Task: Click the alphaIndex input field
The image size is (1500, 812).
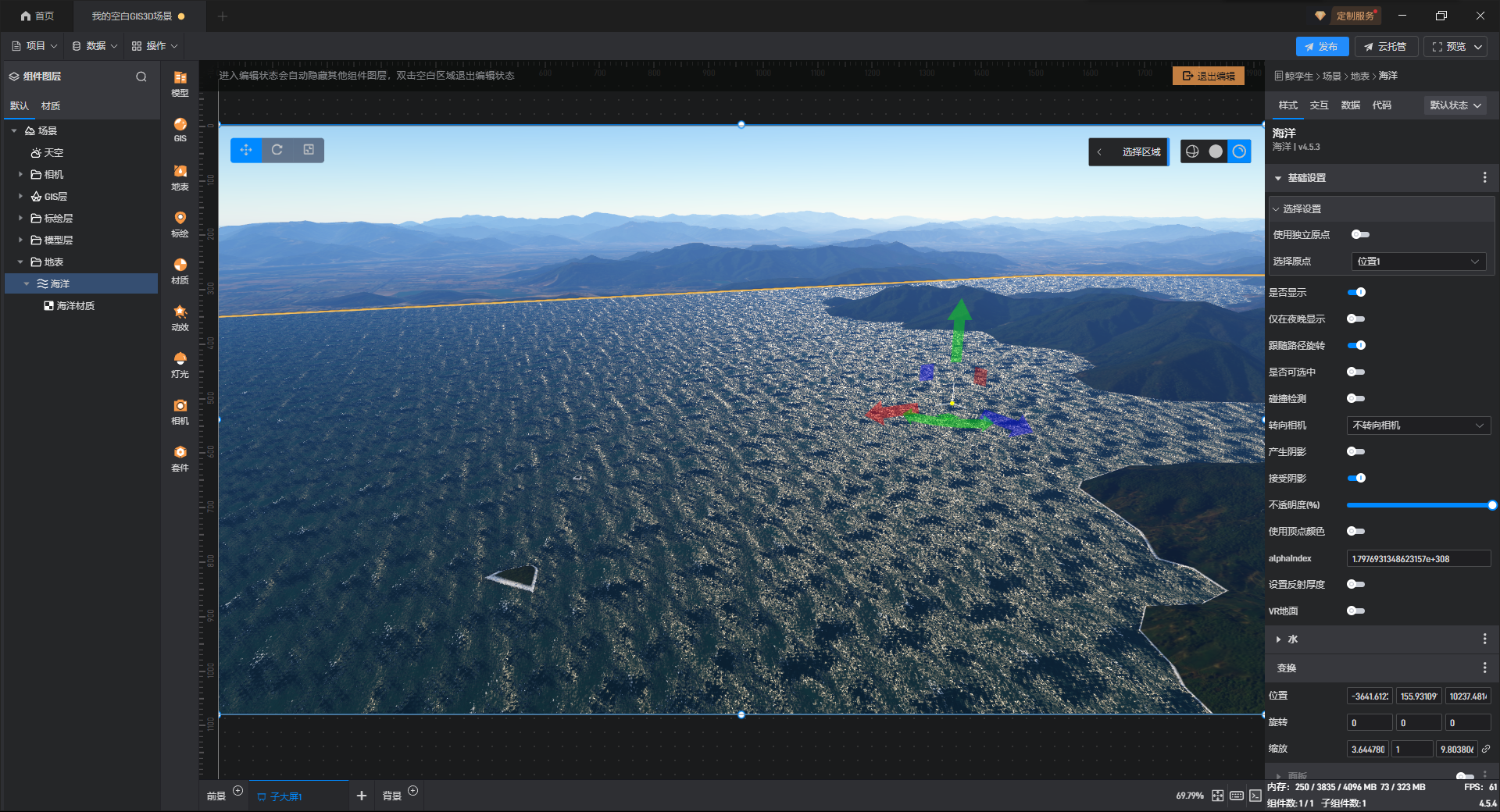Action: point(1419,558)
